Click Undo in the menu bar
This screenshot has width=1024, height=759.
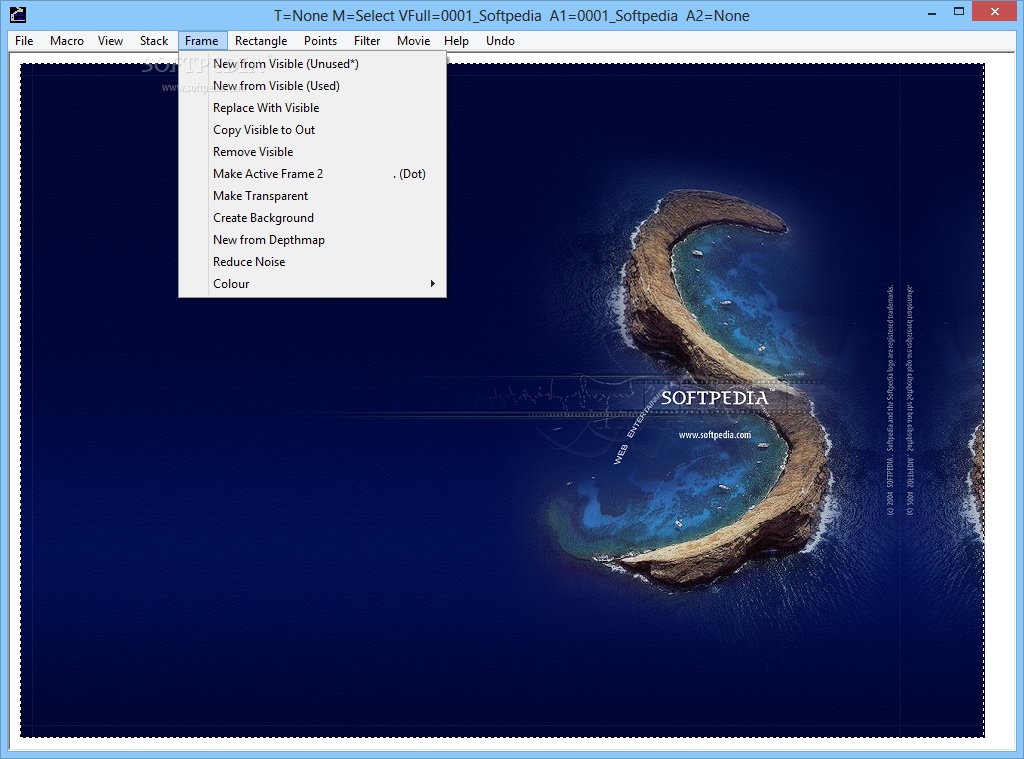pyautogui.click(x=500, y=40)
